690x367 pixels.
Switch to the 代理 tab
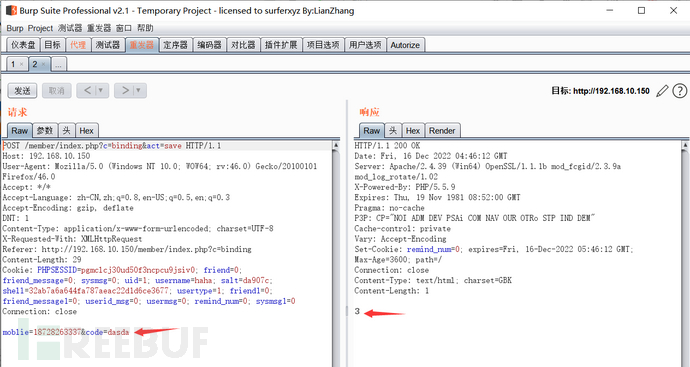click(x=78, y=45)
